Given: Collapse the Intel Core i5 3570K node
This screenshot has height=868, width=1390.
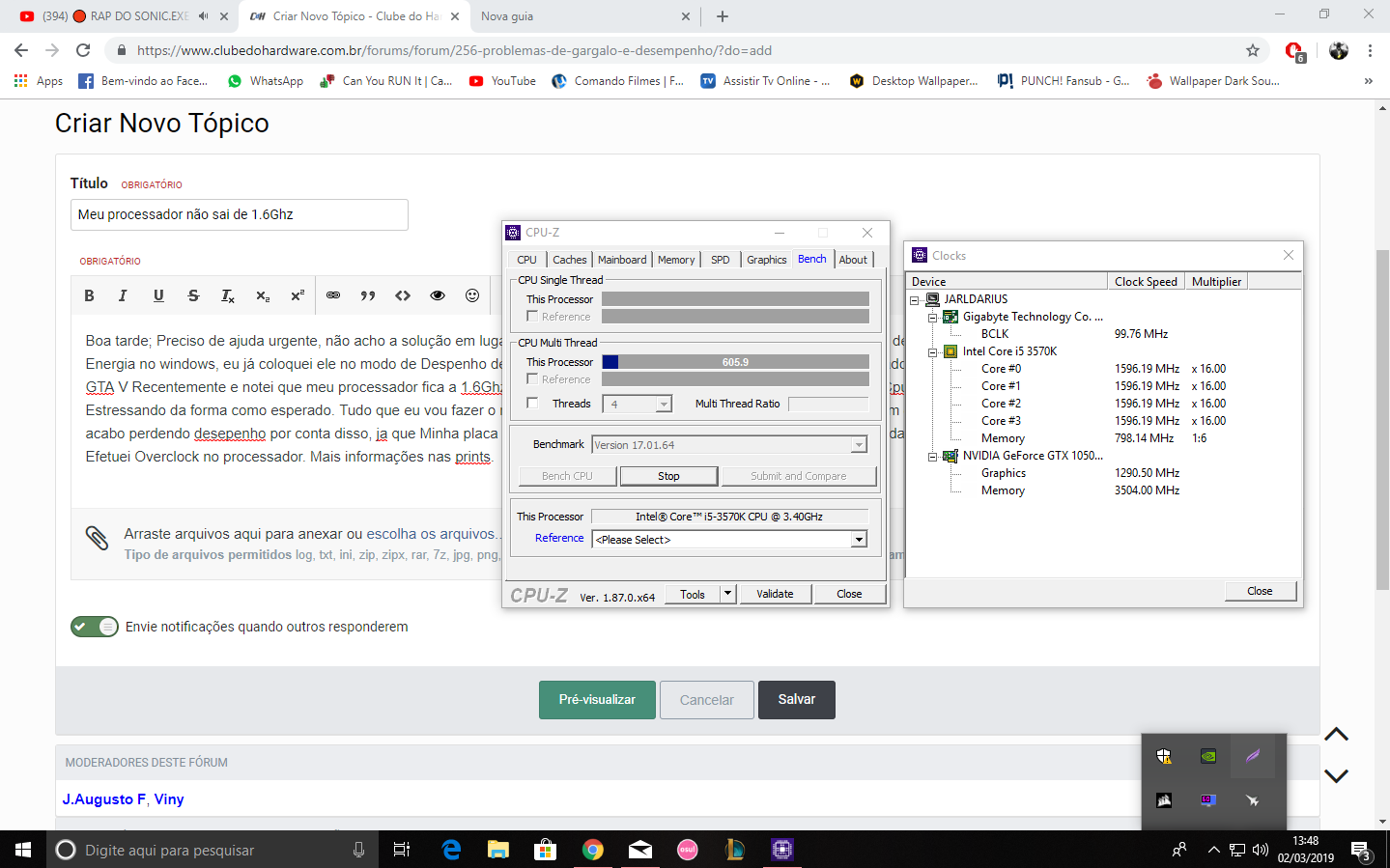Looking at the screenshot, I should (933, 352).
